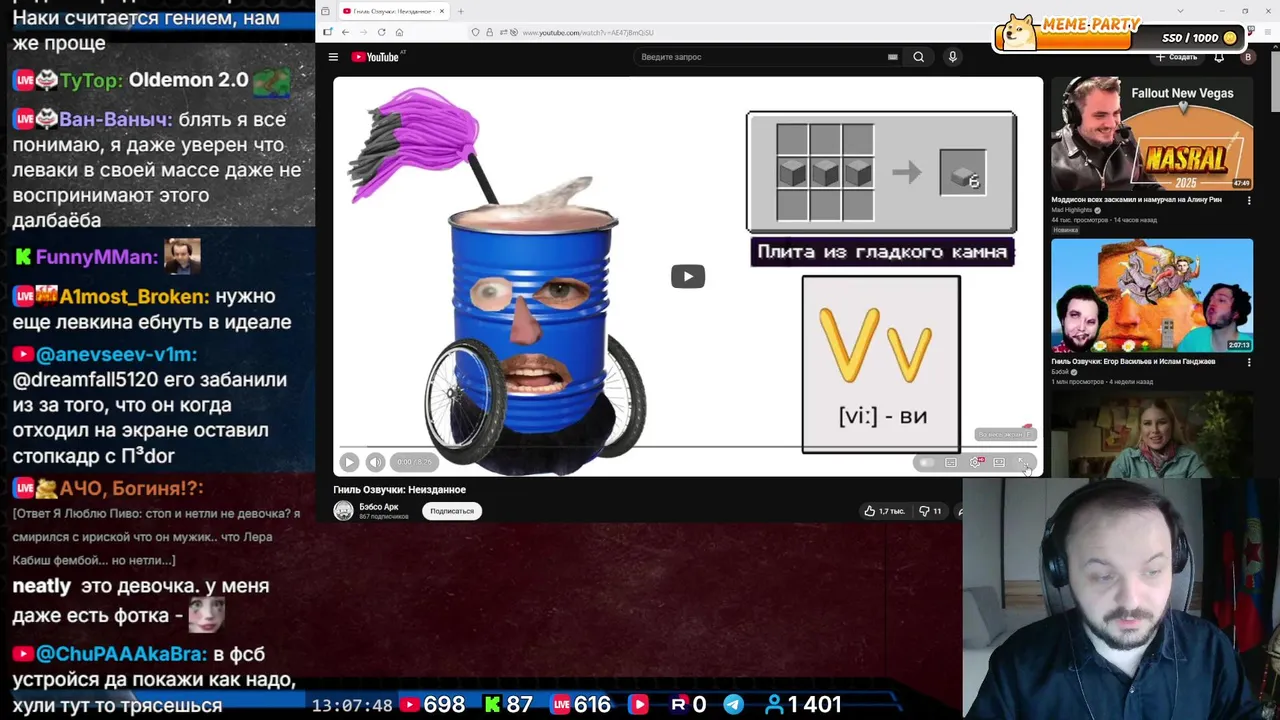Click the search magnifier button
The height and width of the screenshot is (720, 1280).
pyautogui.click(x=918, y=57)
